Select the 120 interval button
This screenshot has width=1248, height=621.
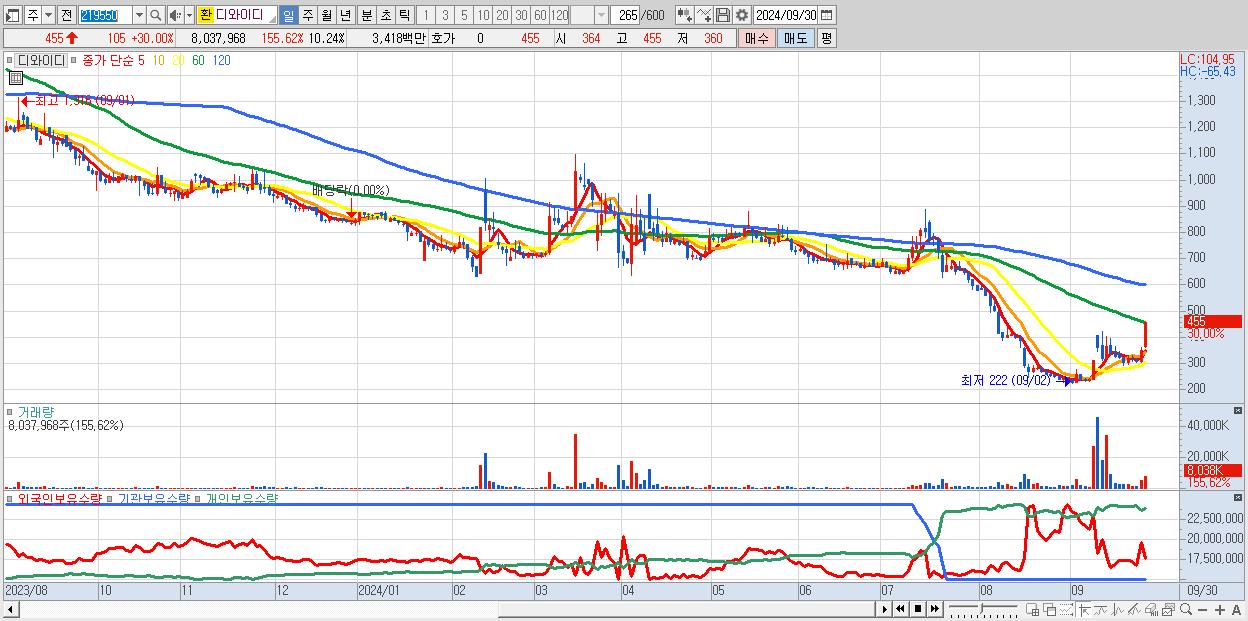(559, 15)
